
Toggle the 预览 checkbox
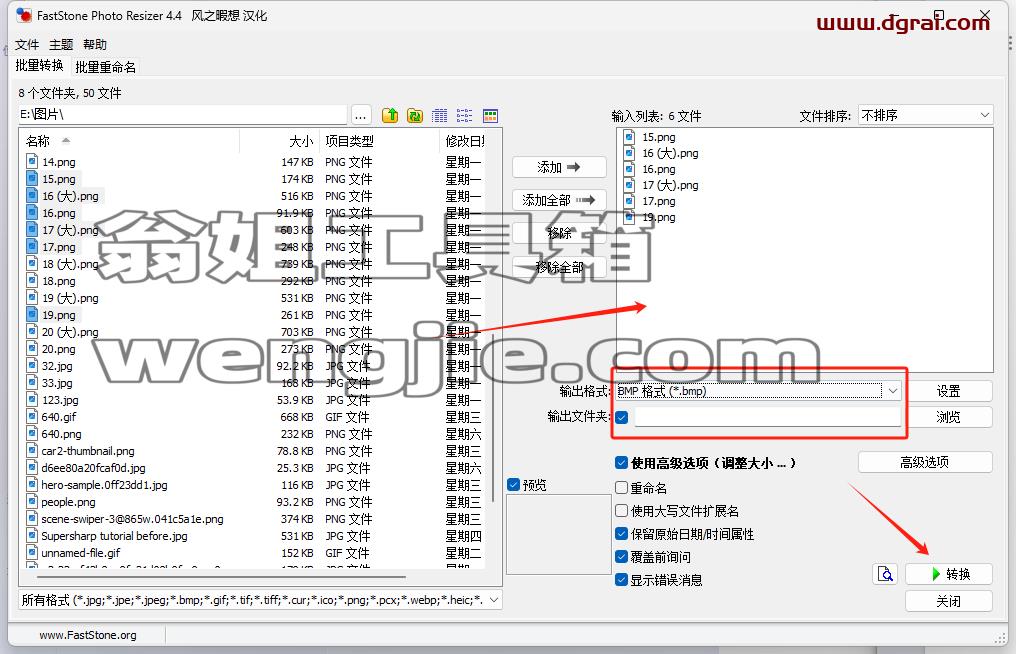click(x=514, y=484)
